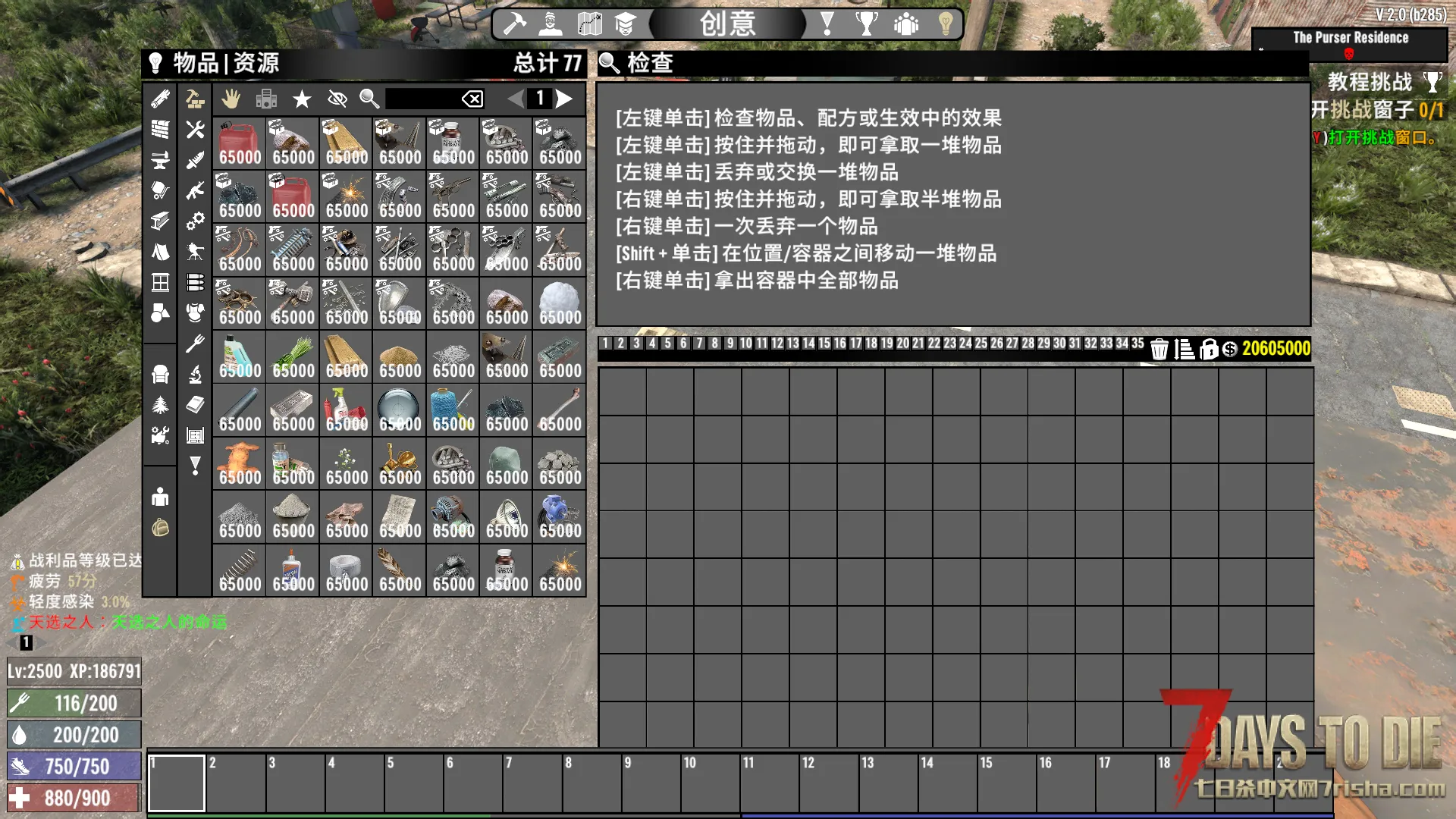The height and width of the screenshot is (819, 1456).
Task: Filter by blueprint schematics category
Action: pyautogui.click(x=195, y=435)
